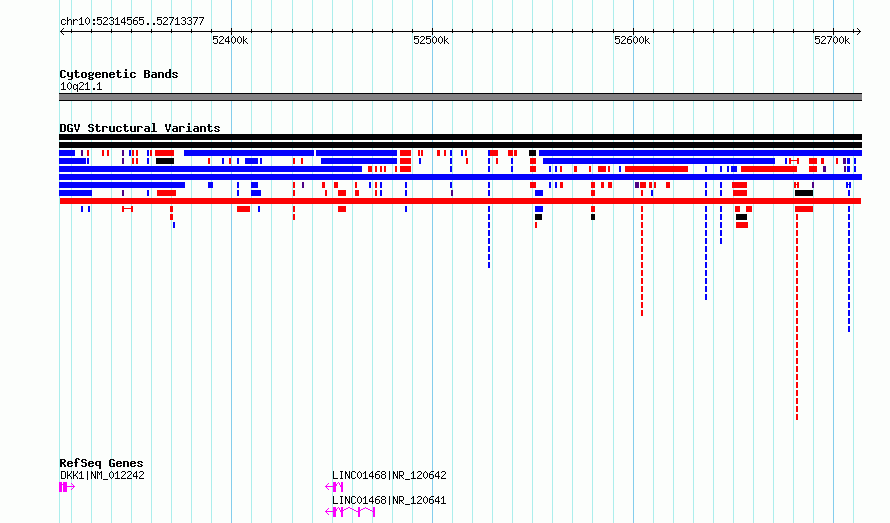The width and height of the screenshot is (890, 523).
Task: Click the left arrowhead of the ruler
Action: [x=62, y=31]
